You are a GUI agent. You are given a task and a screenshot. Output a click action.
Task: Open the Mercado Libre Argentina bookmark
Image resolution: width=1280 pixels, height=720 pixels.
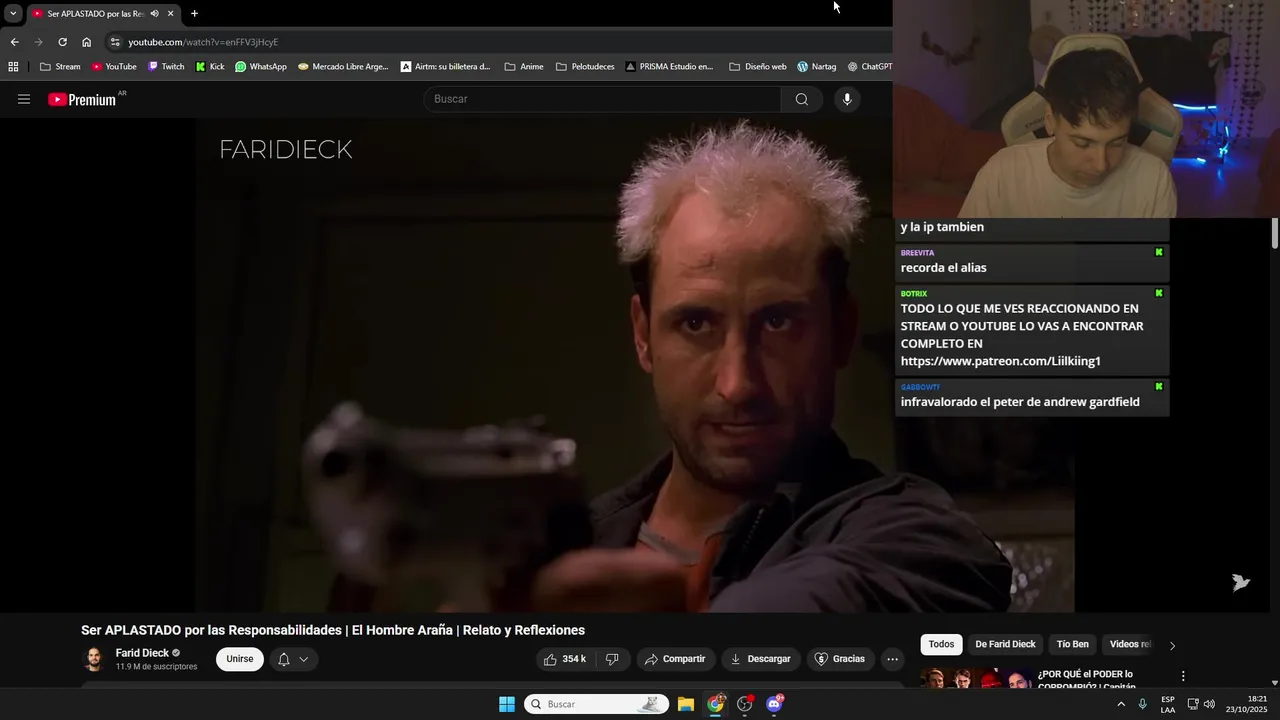point(343,67)
